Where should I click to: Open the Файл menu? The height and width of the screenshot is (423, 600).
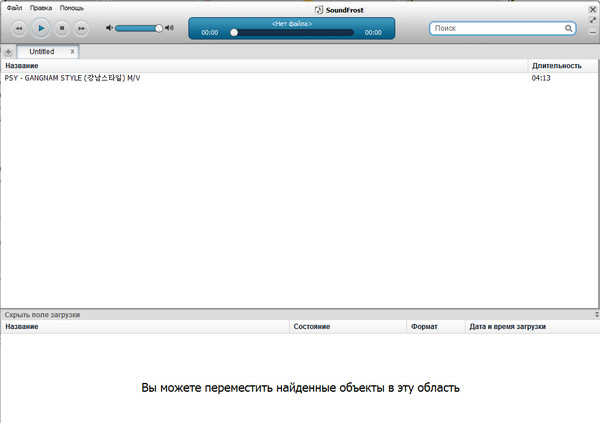point(15,8)
